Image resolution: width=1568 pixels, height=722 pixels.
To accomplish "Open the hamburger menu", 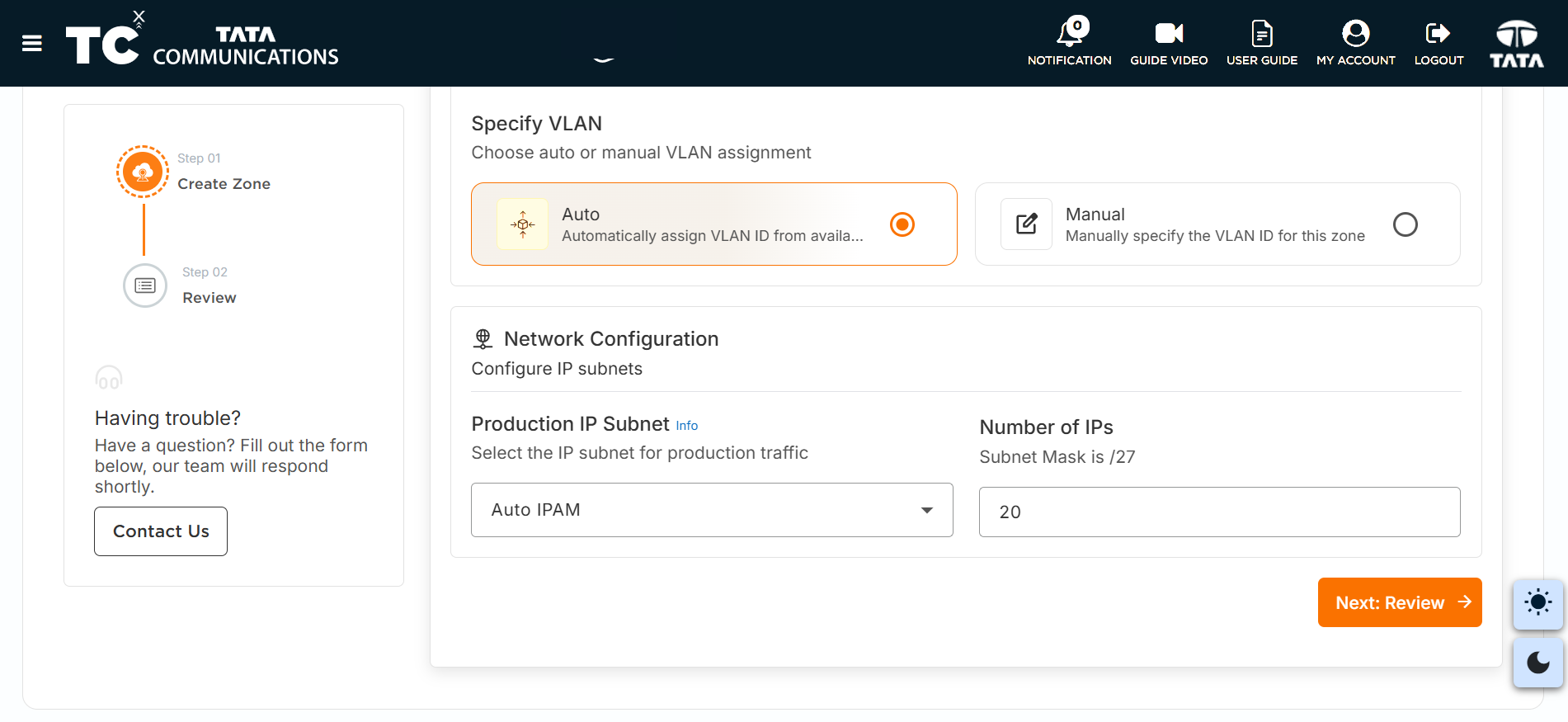I will [32, 43].
